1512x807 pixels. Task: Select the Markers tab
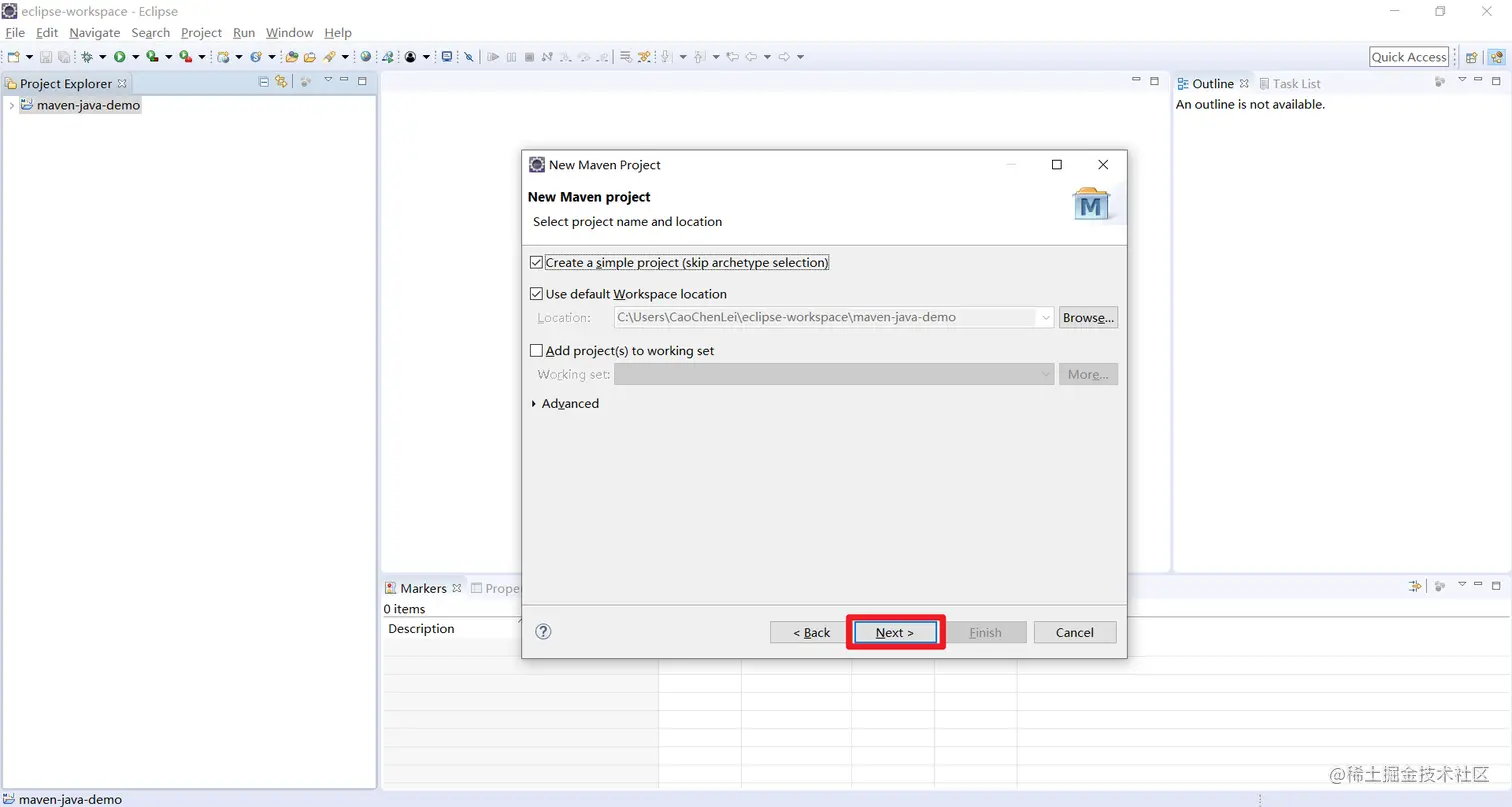423,588
